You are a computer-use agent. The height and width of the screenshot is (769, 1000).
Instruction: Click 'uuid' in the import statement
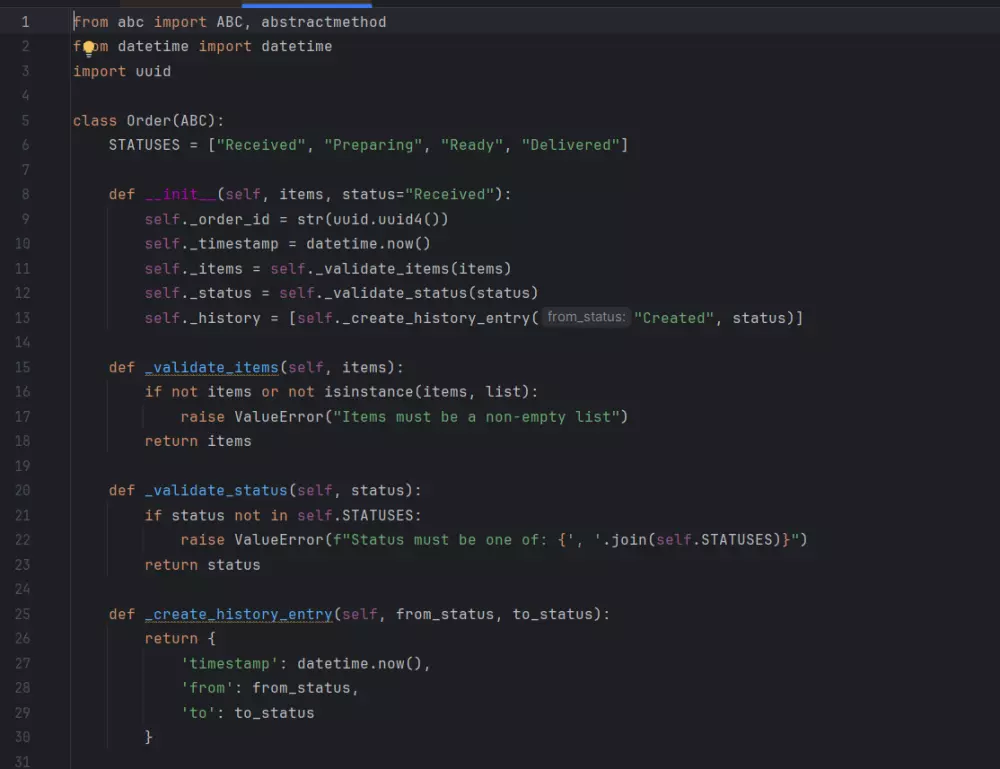(153, 71)
